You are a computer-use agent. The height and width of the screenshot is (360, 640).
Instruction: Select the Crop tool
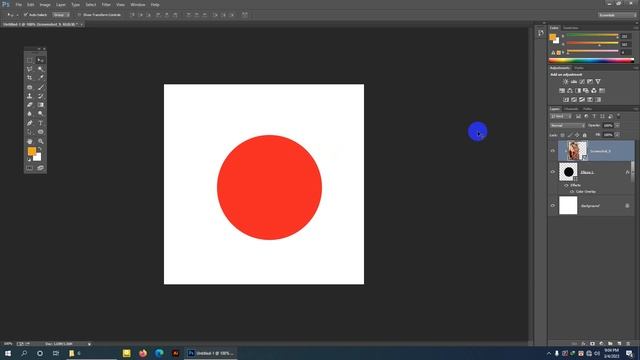click(29, 78)
